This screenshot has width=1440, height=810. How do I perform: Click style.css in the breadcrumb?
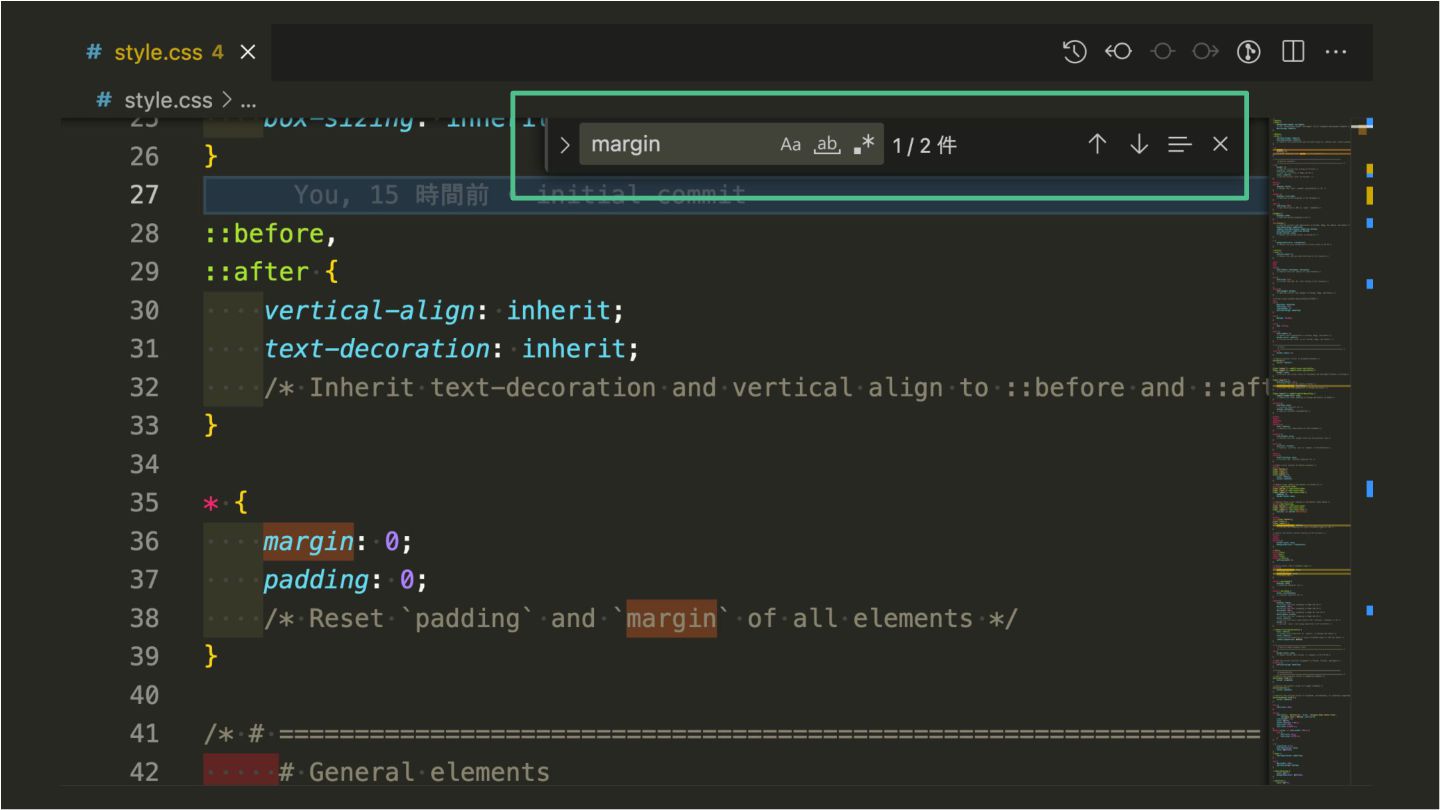tap(167, 100)
